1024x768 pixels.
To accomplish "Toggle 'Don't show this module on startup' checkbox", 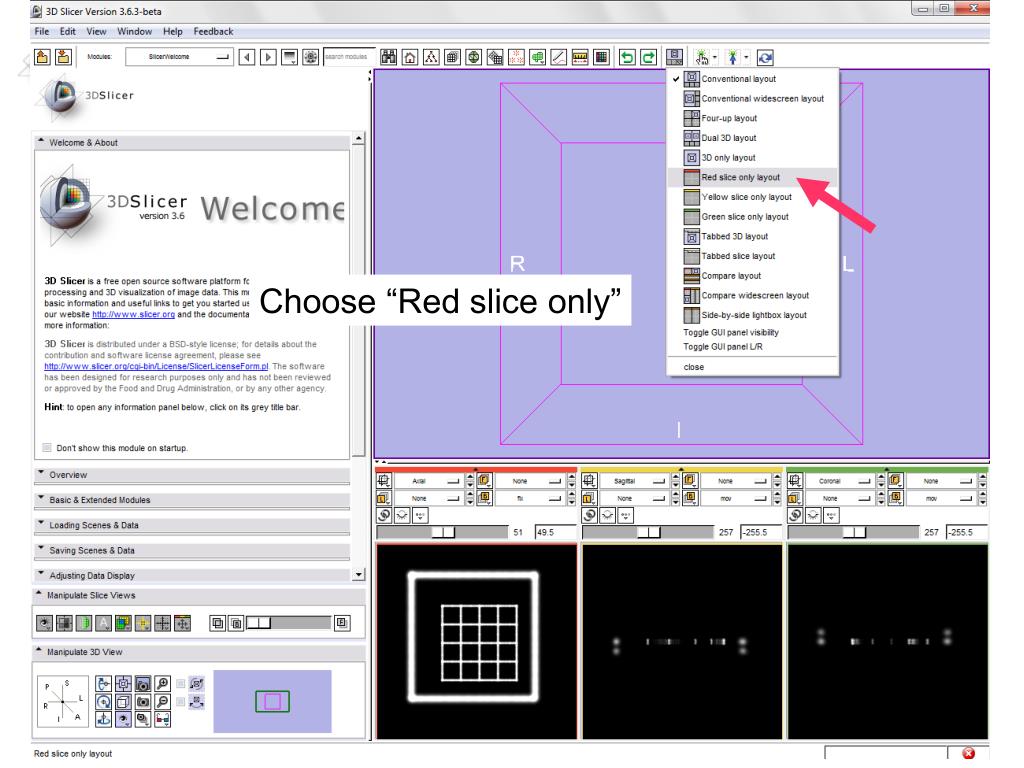I will coord(46,448).
